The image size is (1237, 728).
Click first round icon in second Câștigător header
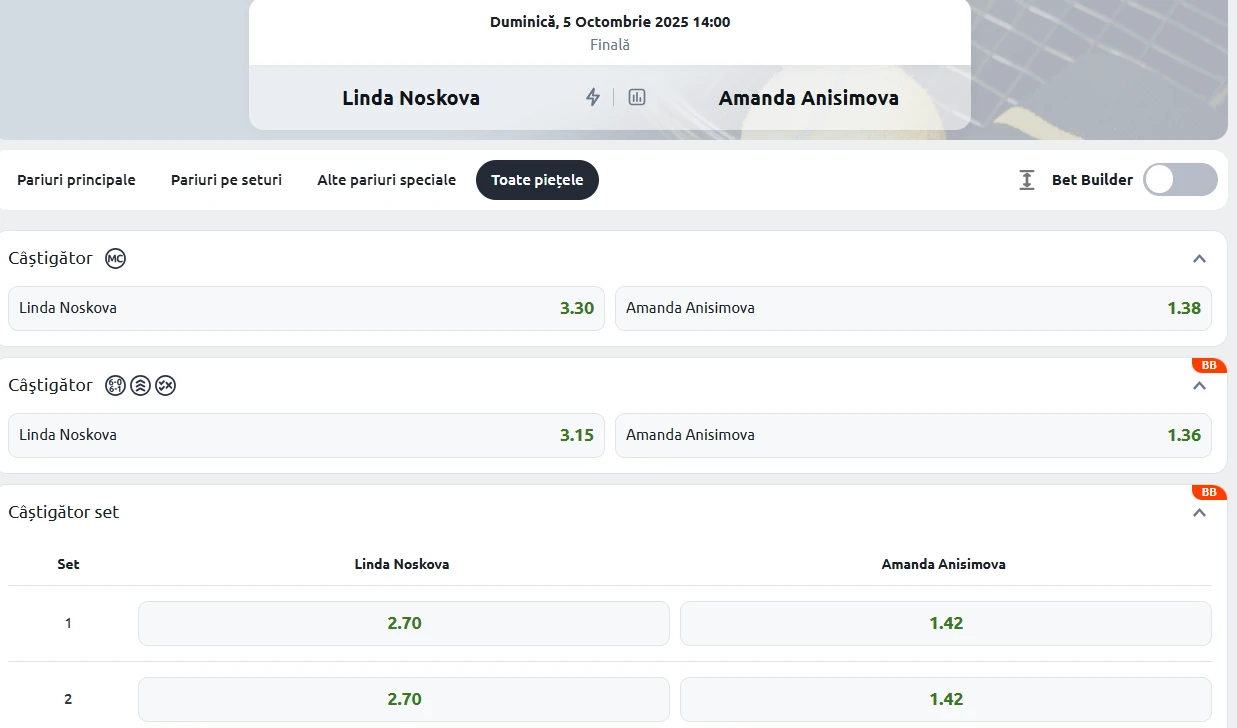click(116, 386)
